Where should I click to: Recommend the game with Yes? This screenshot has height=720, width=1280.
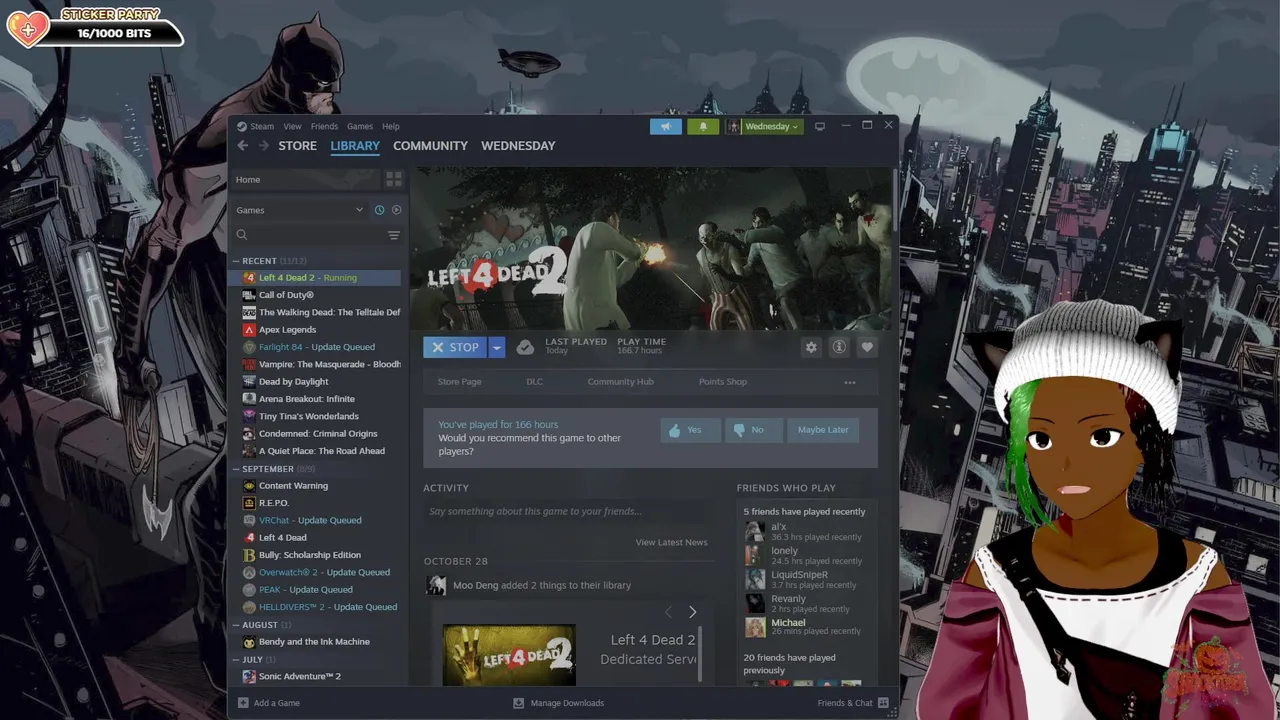pos(690,430)
